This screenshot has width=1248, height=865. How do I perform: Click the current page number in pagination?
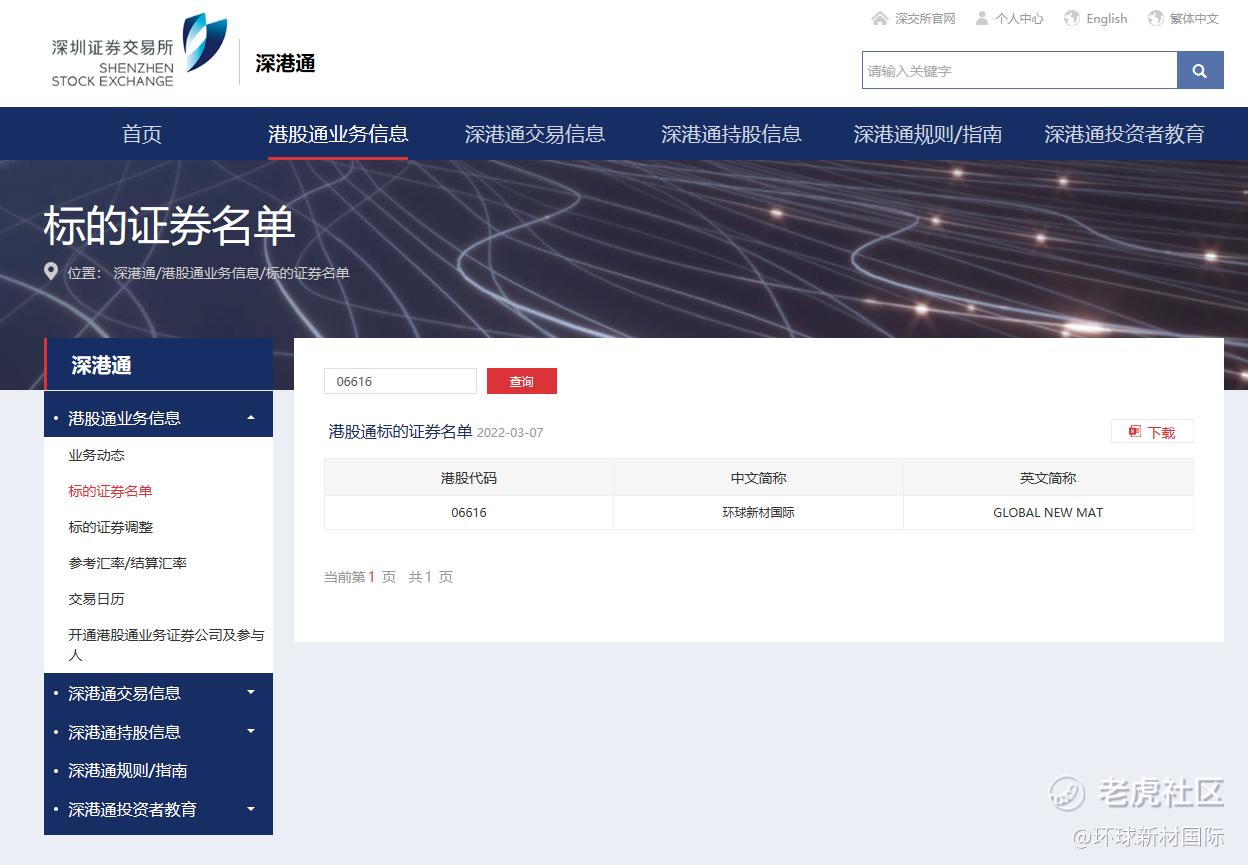372,577
